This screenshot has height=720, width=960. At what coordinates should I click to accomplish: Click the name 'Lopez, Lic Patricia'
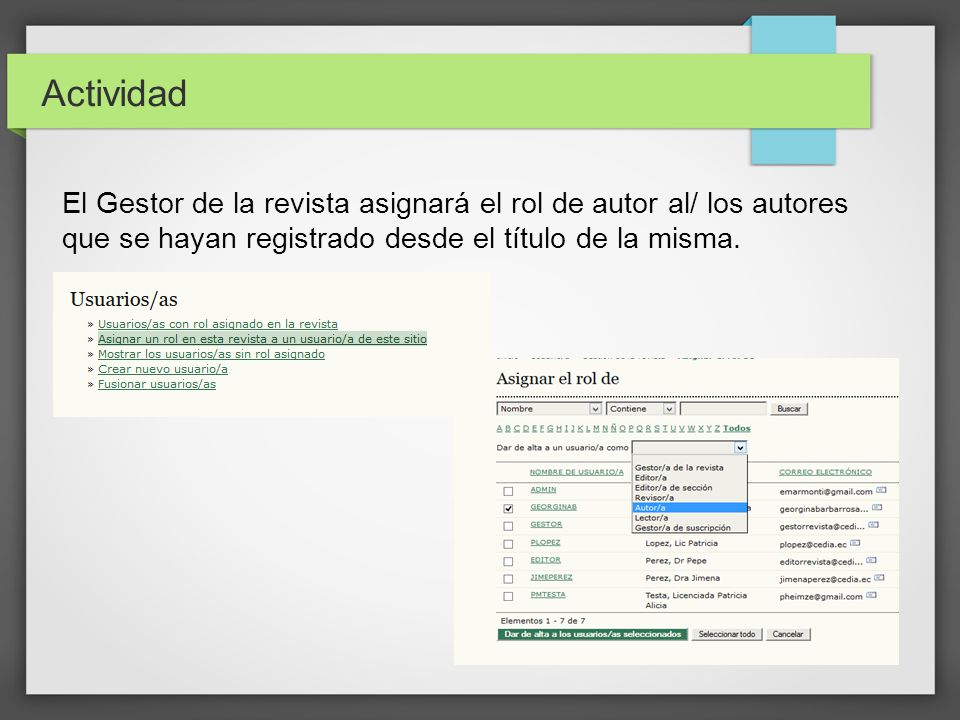681,543
